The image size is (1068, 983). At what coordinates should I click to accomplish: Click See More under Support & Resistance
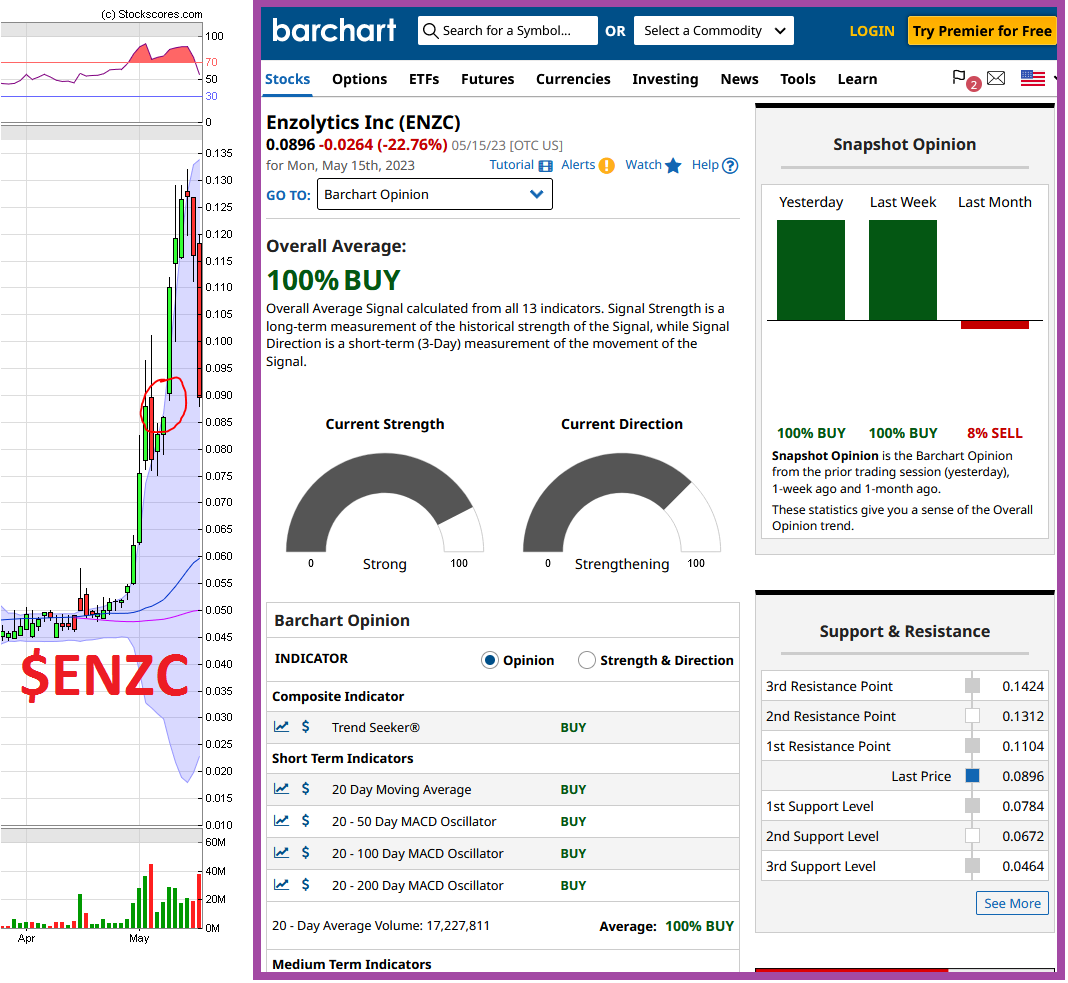pyautogui.click(x=1012, y=903)
